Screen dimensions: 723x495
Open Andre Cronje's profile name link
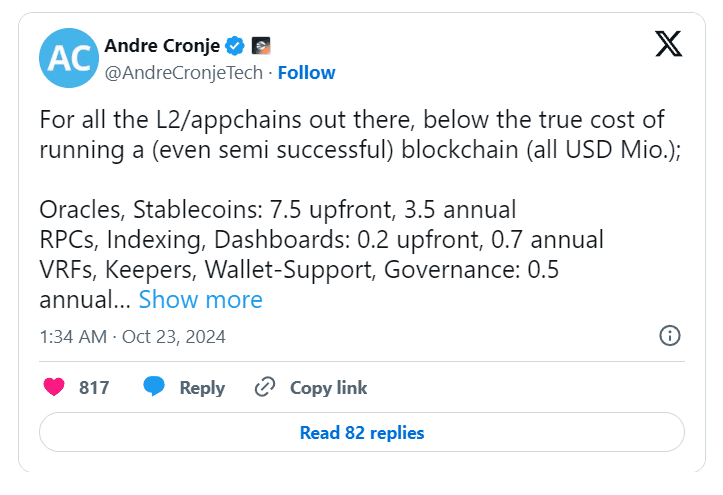[162, 46]
